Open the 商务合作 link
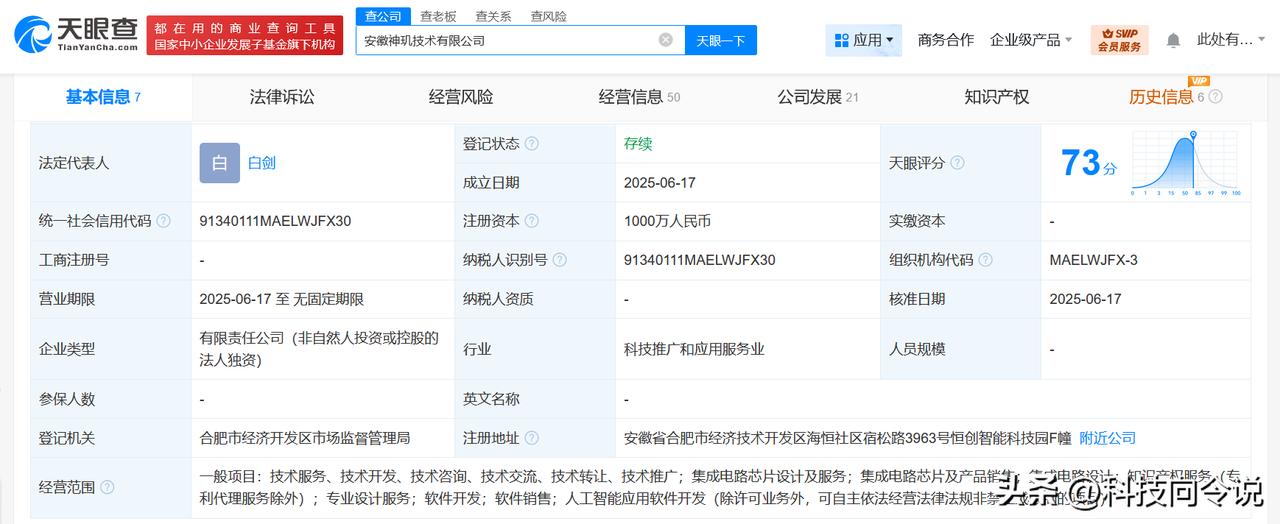 [x=945, y=40]
